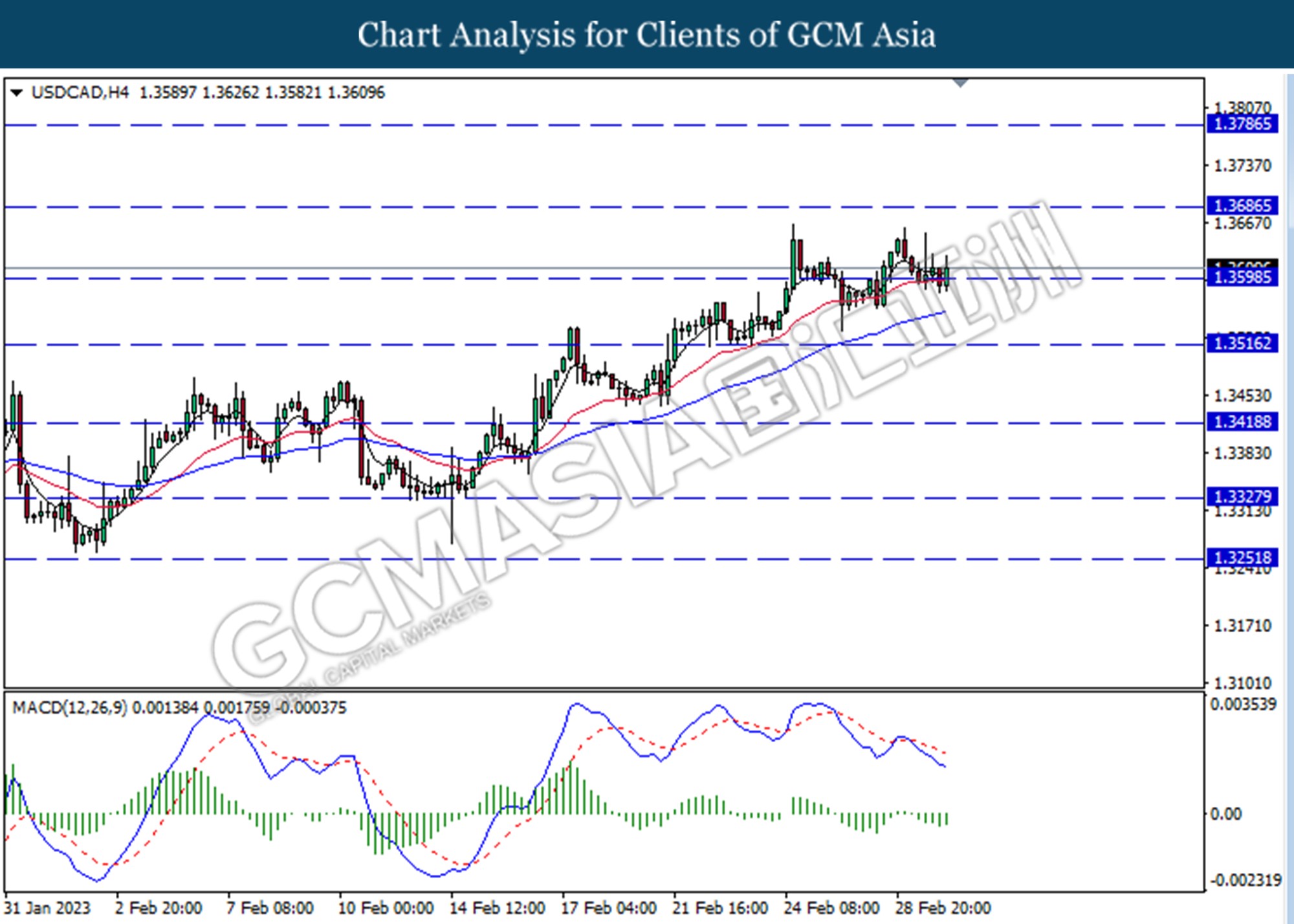Click the 21 Feb 16:00 time label
This screenshot has height=924, width=1294.
coord(720,908)
